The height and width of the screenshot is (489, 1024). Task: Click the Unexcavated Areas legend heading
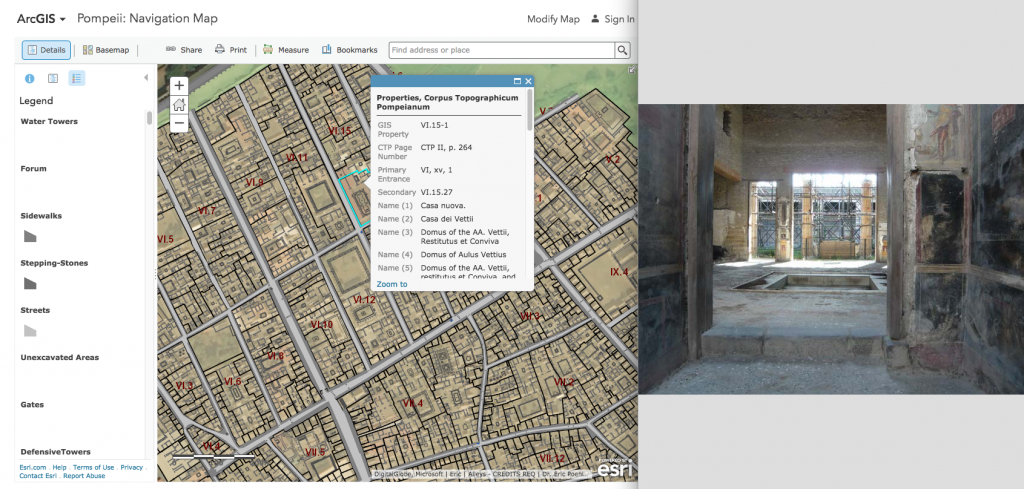59,358
